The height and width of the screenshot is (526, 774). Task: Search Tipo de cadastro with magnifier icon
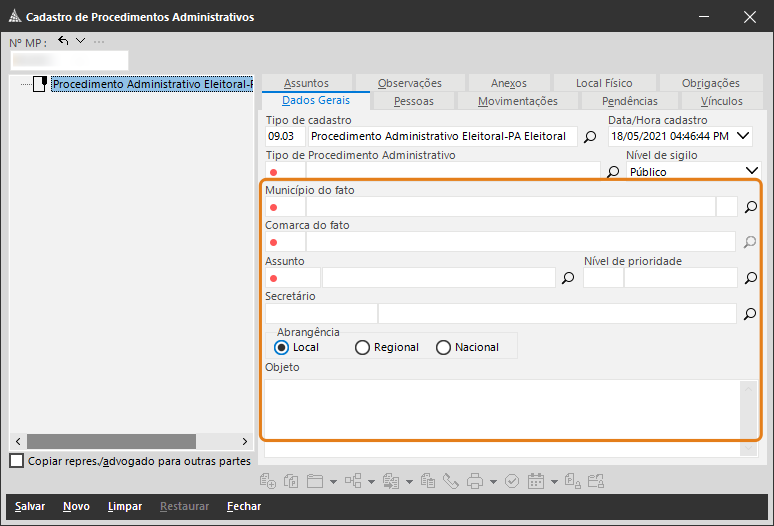point(590,137)
